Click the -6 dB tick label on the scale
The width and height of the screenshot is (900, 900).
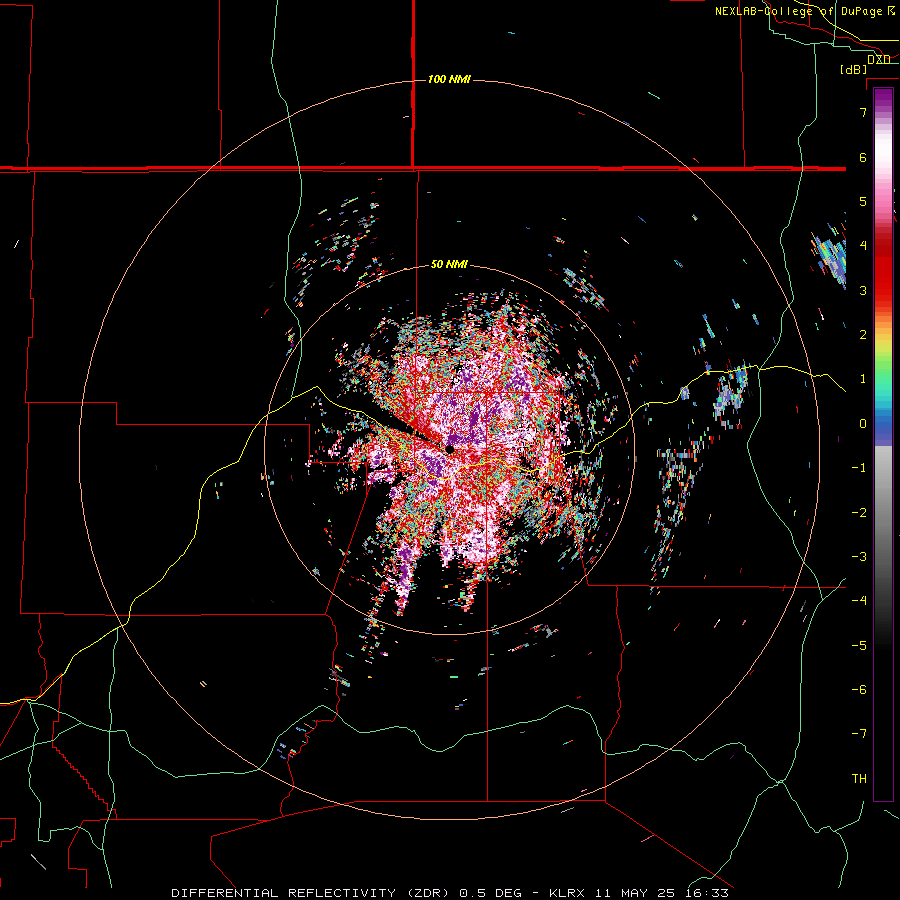[x=859, y=690]
